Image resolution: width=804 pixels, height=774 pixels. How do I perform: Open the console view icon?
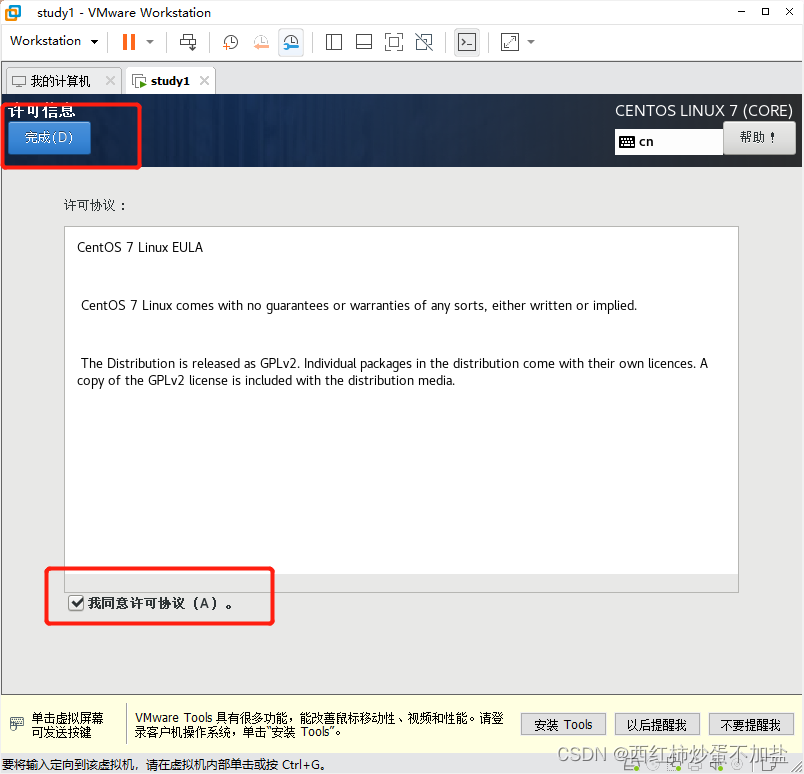point(467,42)
